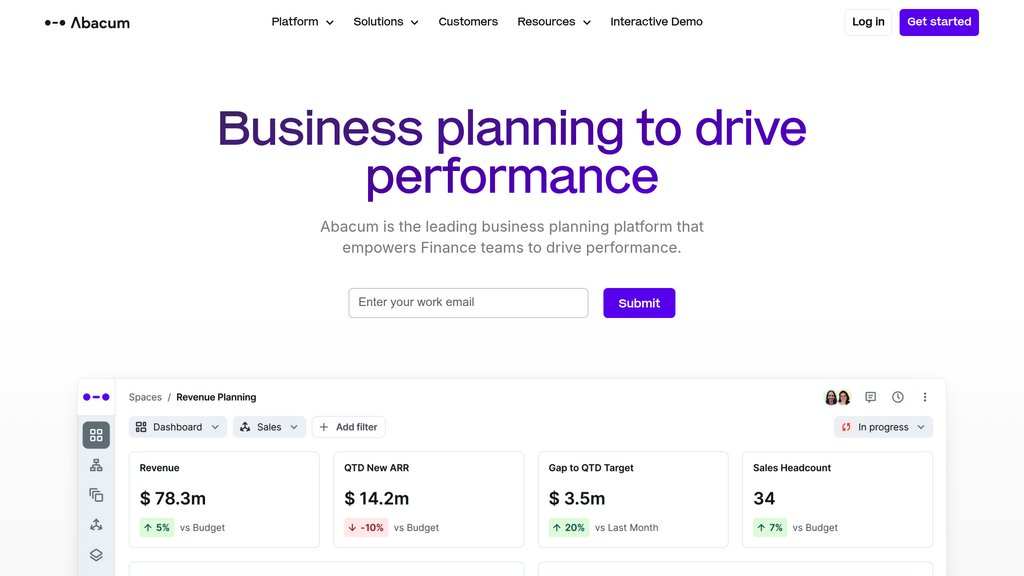
Task: Click the Abacum logo in header
Action: (x=87, y=22)
